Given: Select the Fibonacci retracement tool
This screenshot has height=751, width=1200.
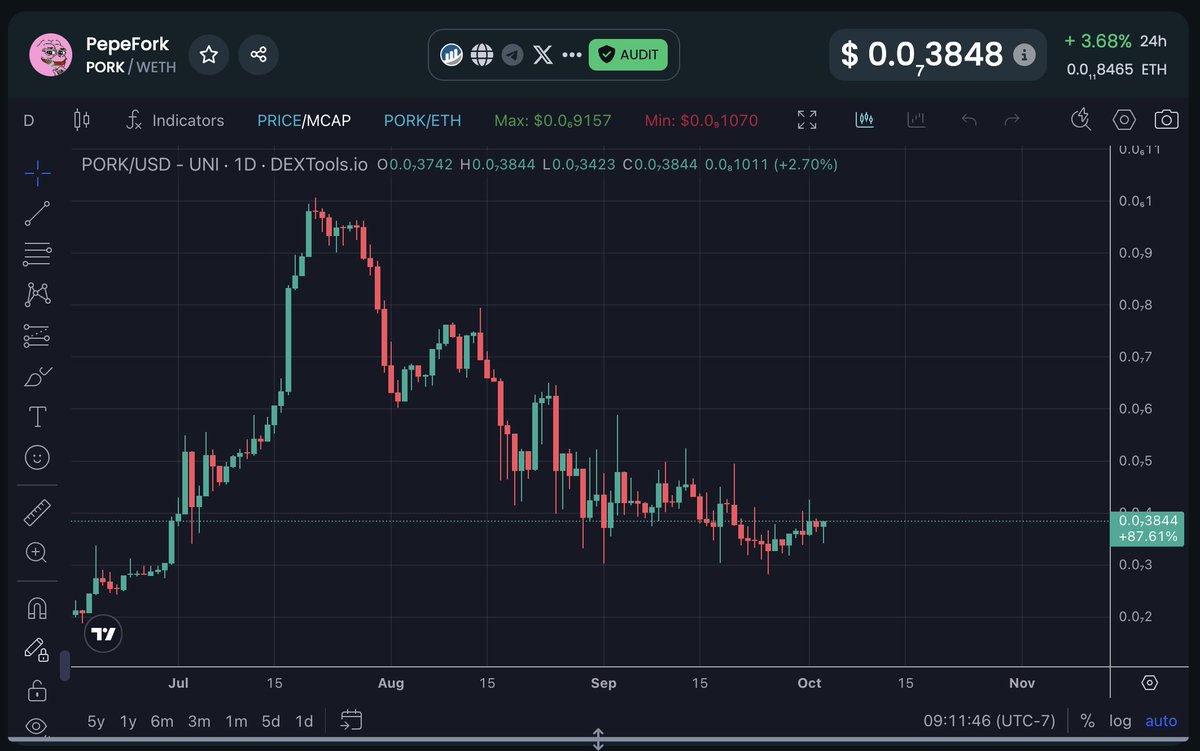Looking at the screenshot, I should click(38, 254).
